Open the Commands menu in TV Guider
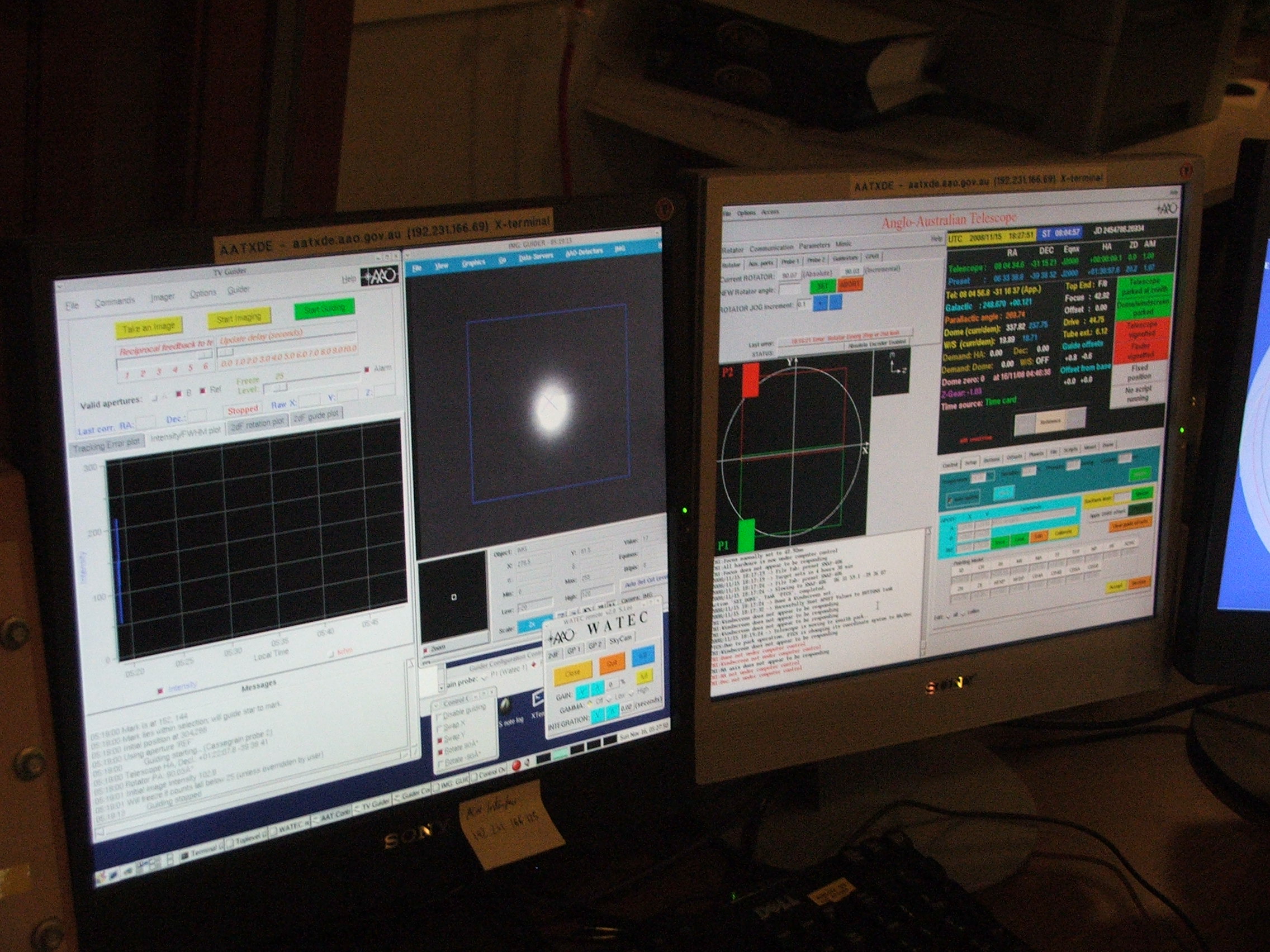Screen dimensions: 1270x952 115,301
